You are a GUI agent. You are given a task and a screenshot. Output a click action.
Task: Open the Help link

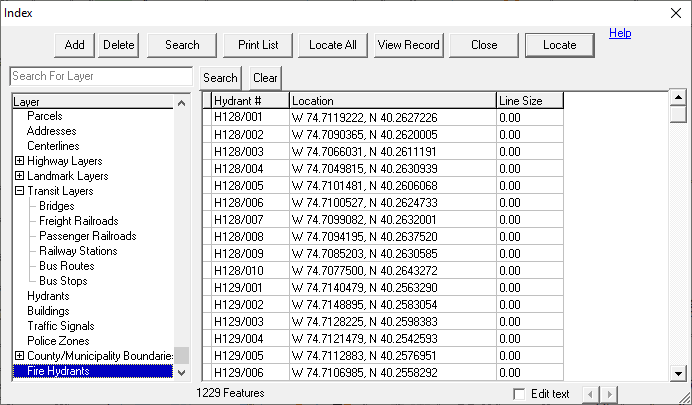click(620, 34)
